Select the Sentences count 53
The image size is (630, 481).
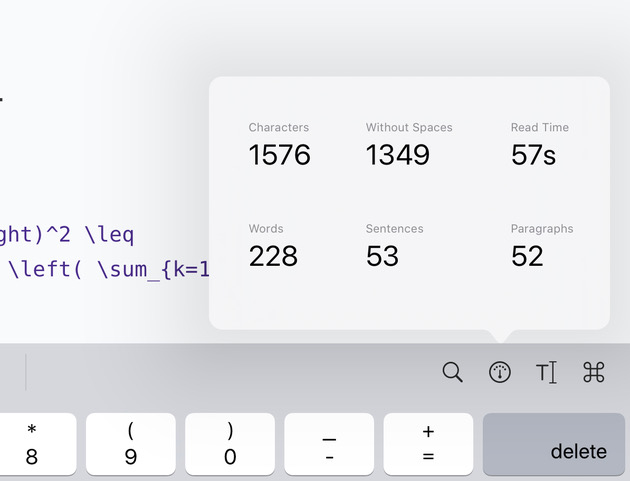pos(382,256)
